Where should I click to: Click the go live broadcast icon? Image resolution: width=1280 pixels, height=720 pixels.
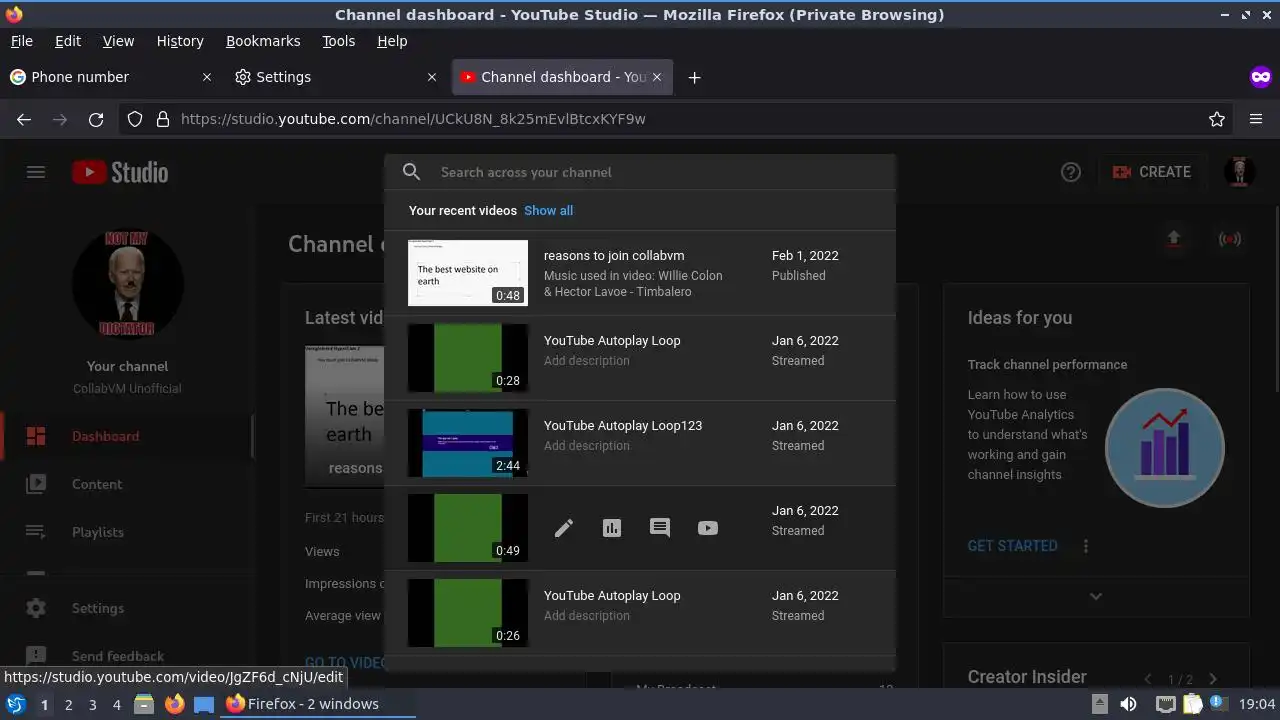tap(1230, 238)
